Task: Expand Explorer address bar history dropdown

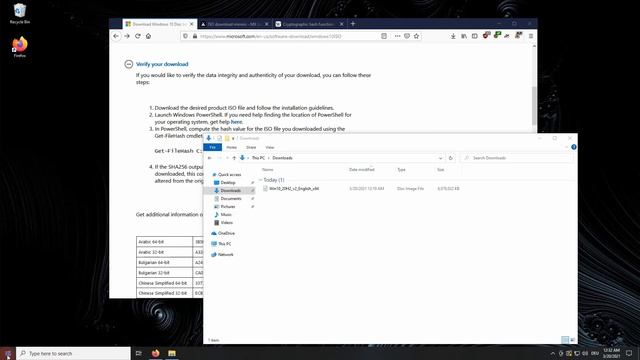Action: 440,158
